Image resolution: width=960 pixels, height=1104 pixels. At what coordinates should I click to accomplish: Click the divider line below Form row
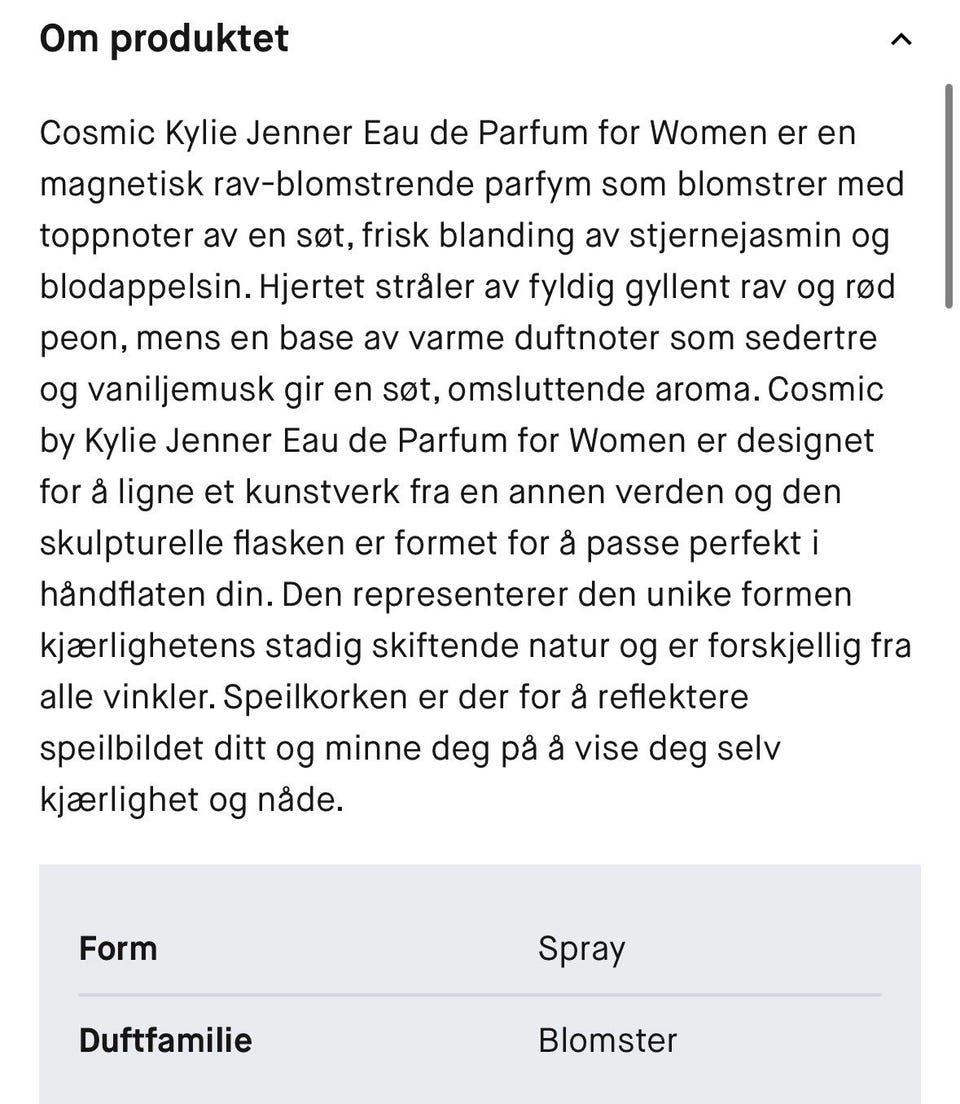(480, 995)
